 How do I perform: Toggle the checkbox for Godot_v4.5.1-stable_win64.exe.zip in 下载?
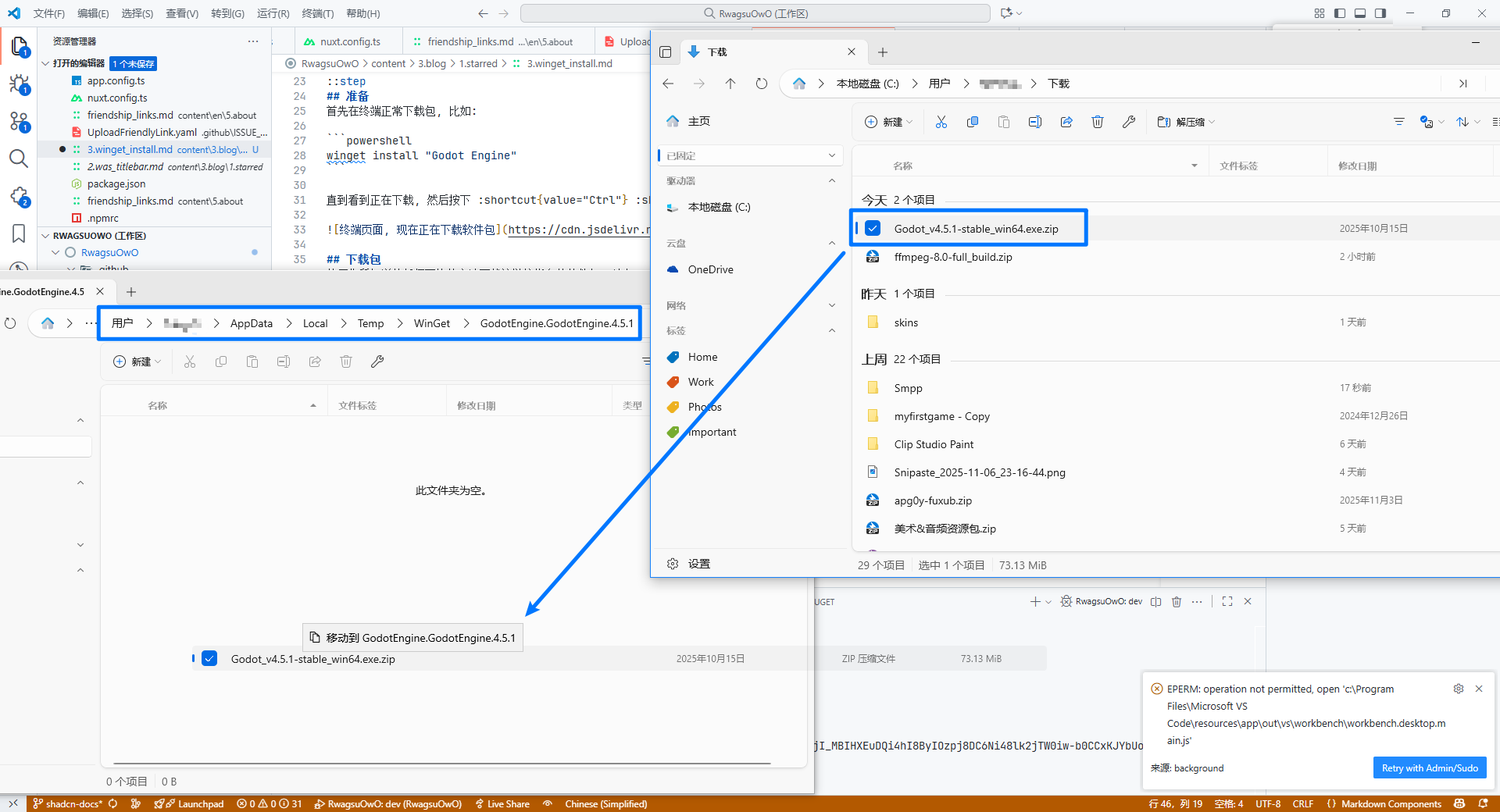[x=873, y=228]
